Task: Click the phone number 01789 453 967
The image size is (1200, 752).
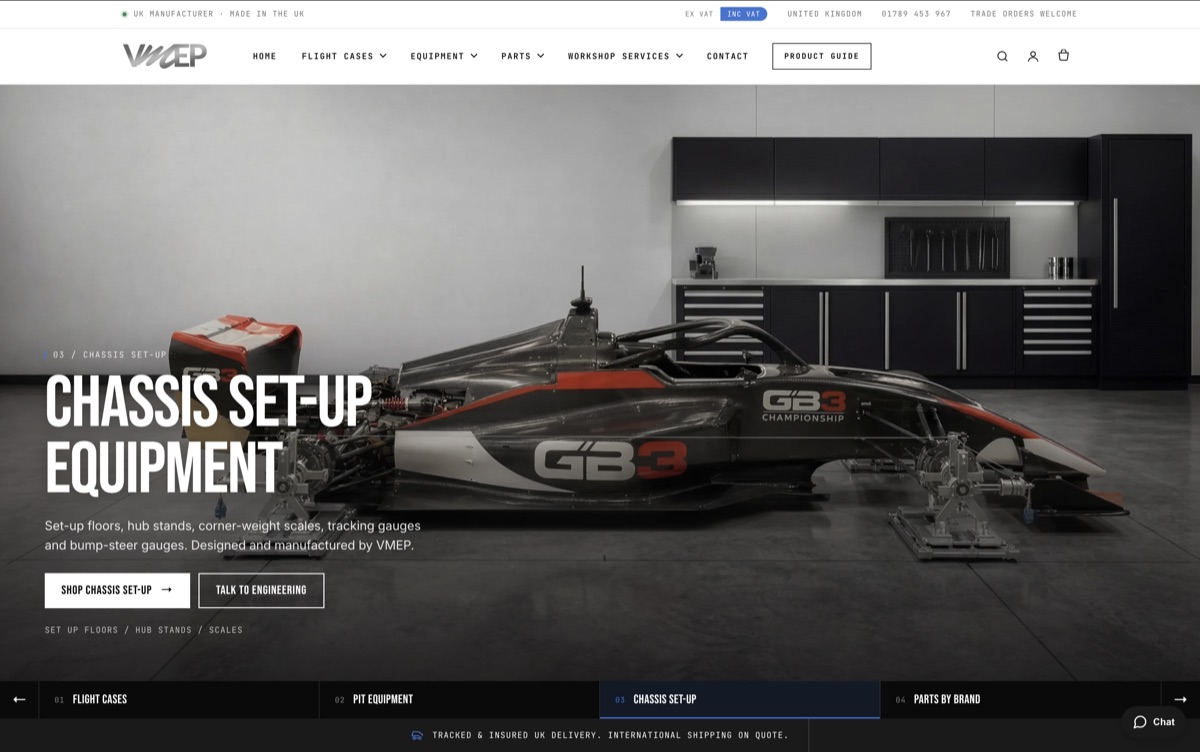Action: 916,14
